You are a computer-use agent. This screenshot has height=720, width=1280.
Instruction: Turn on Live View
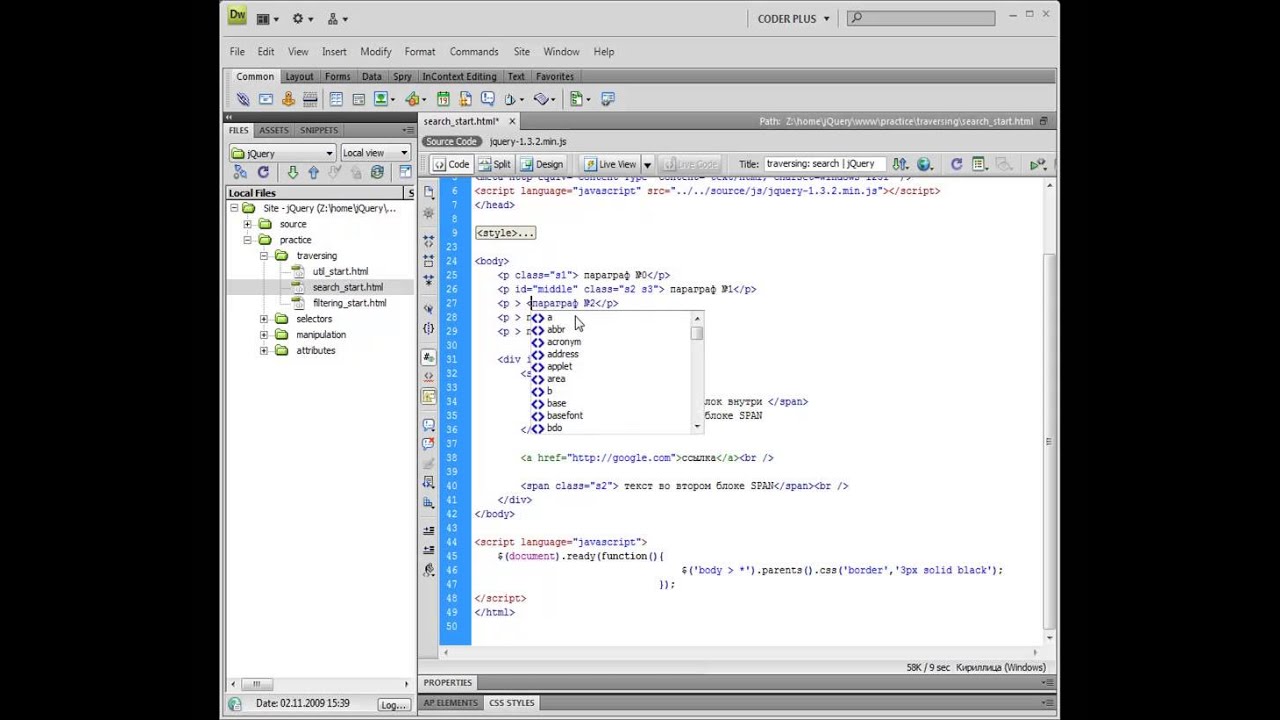tap(610, 164)
